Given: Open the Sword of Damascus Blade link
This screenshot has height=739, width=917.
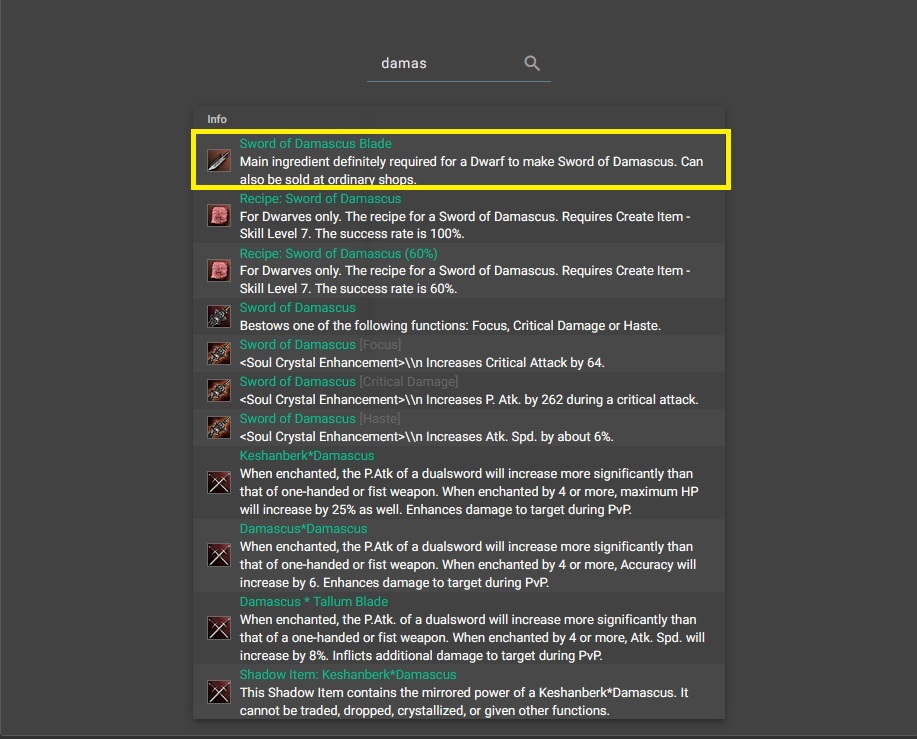Looking at the screenshot, I should pyautogui.click(x=315, y=144).
